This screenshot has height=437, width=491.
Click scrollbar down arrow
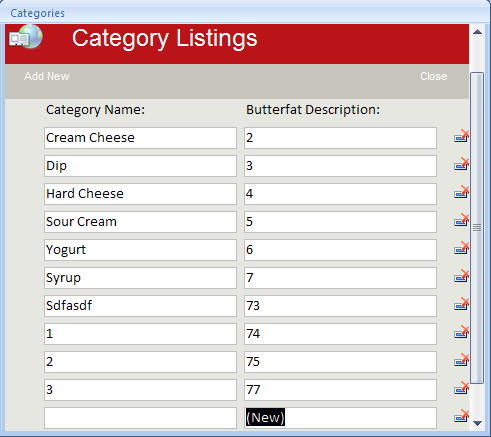477,423
